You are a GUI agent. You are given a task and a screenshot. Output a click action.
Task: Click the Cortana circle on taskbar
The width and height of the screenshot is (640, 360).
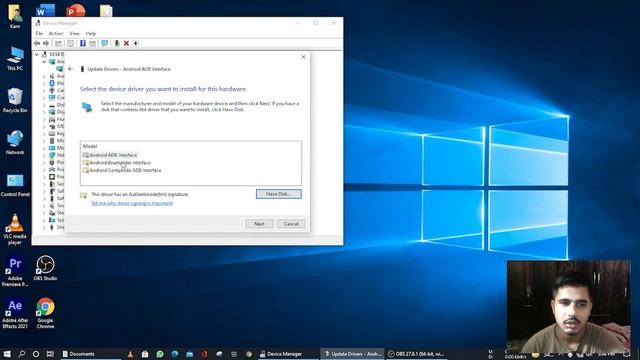pos(36,354)
